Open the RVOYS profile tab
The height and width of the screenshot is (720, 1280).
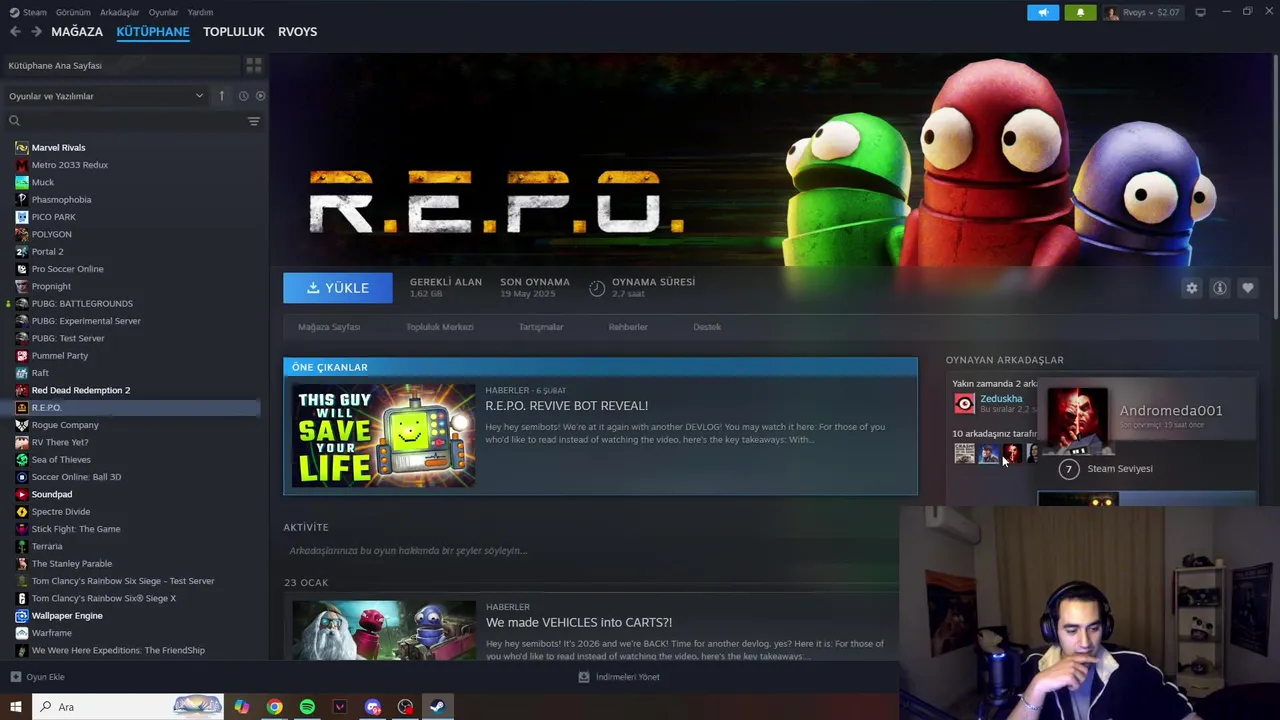[x=298, y=32]
